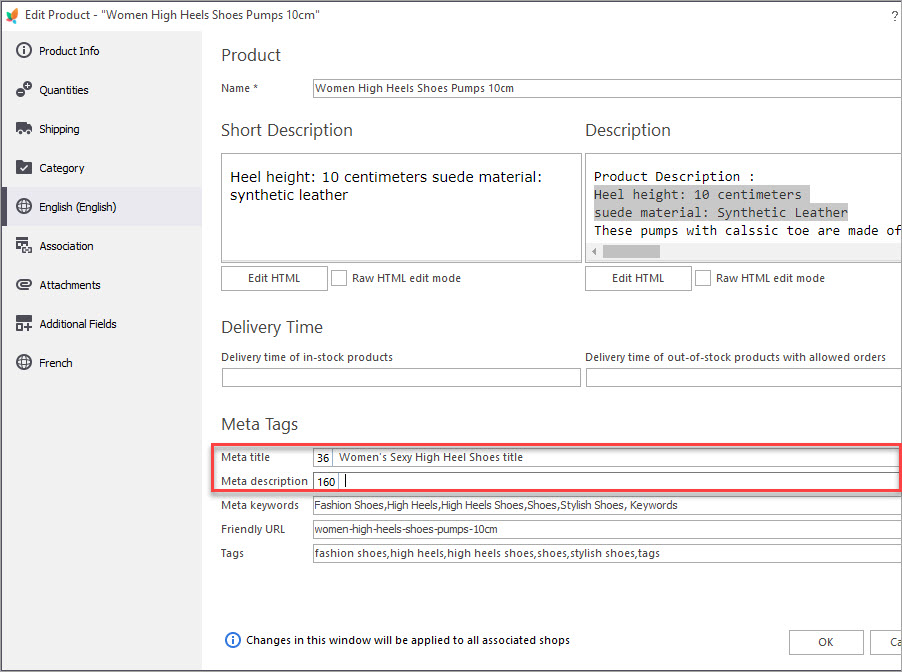
Task: Click Edit HTML under Description
Action: coord(639,278)
